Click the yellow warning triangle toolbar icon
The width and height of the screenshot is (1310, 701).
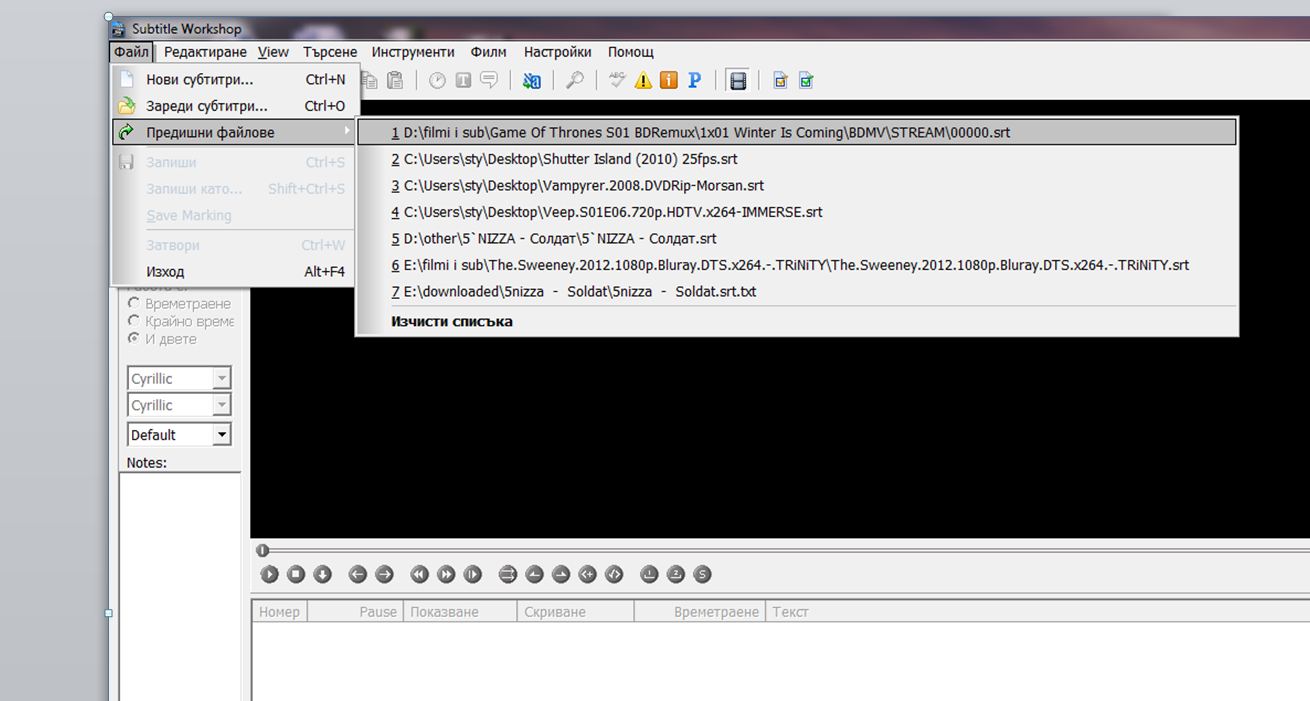point(643,81)
